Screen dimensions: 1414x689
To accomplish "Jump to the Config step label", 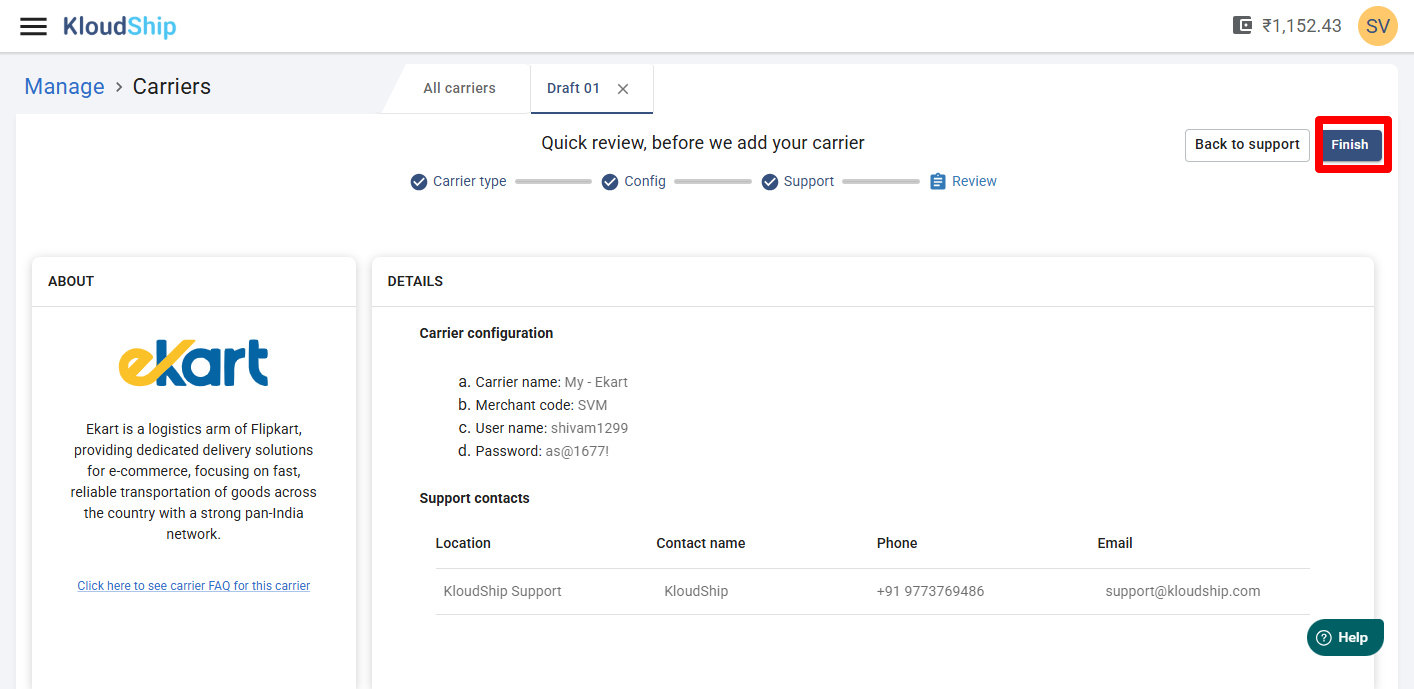I will 645,182.
